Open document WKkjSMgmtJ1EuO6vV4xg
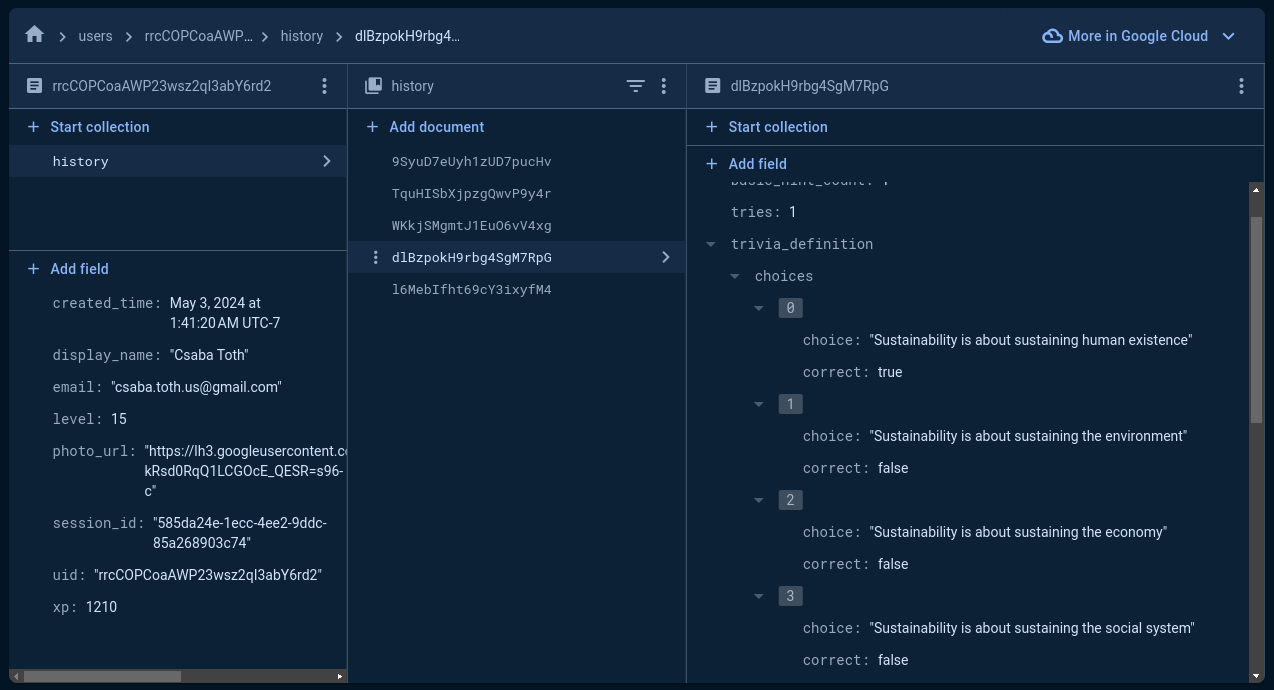 471,225
